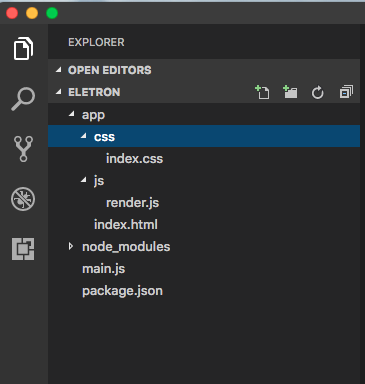The width and height of the screenshot is (365, 384).
Task: Select the css folder row
Action: (x=204, y=136)
